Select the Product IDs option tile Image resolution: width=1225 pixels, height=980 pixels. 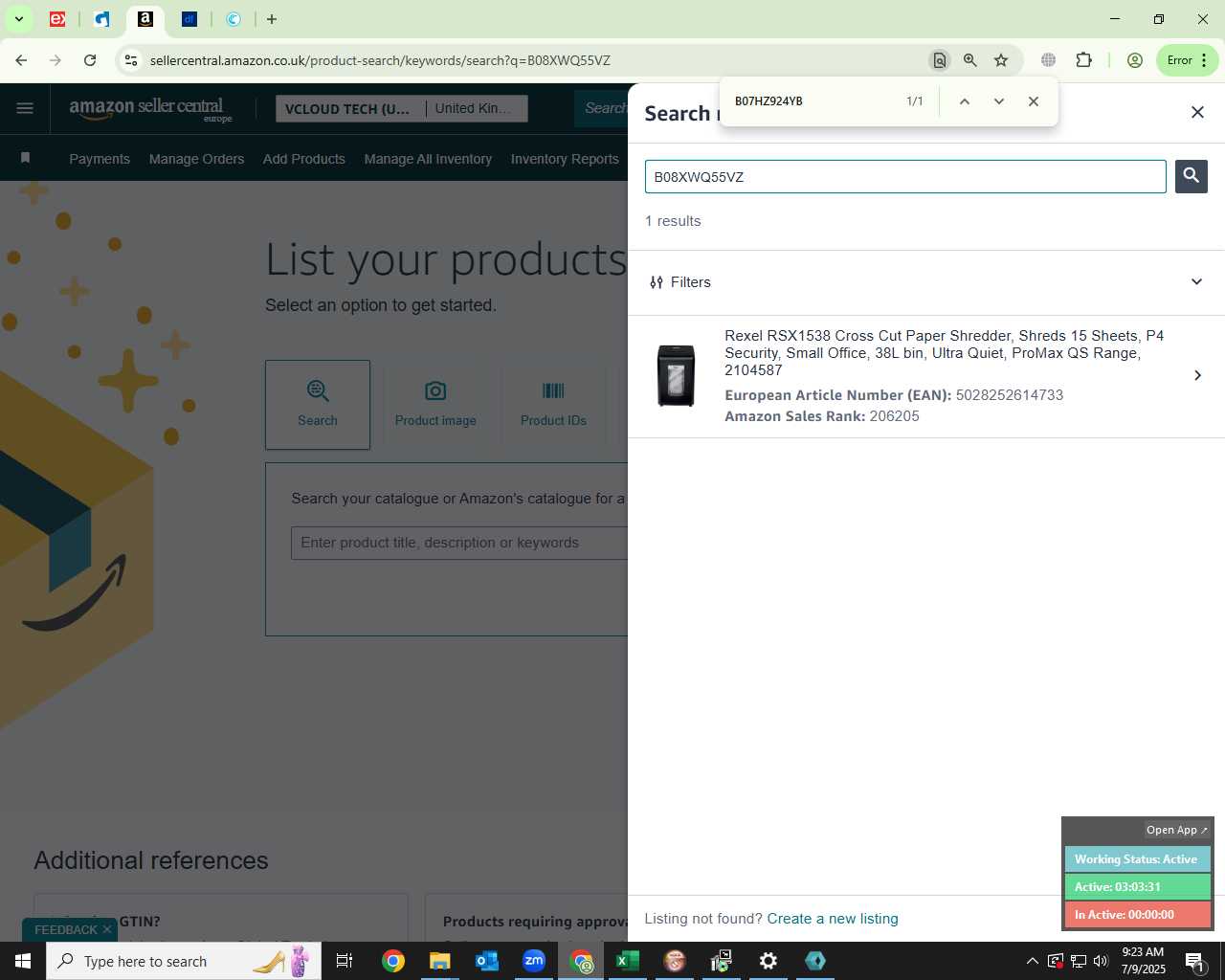[553, 405]
